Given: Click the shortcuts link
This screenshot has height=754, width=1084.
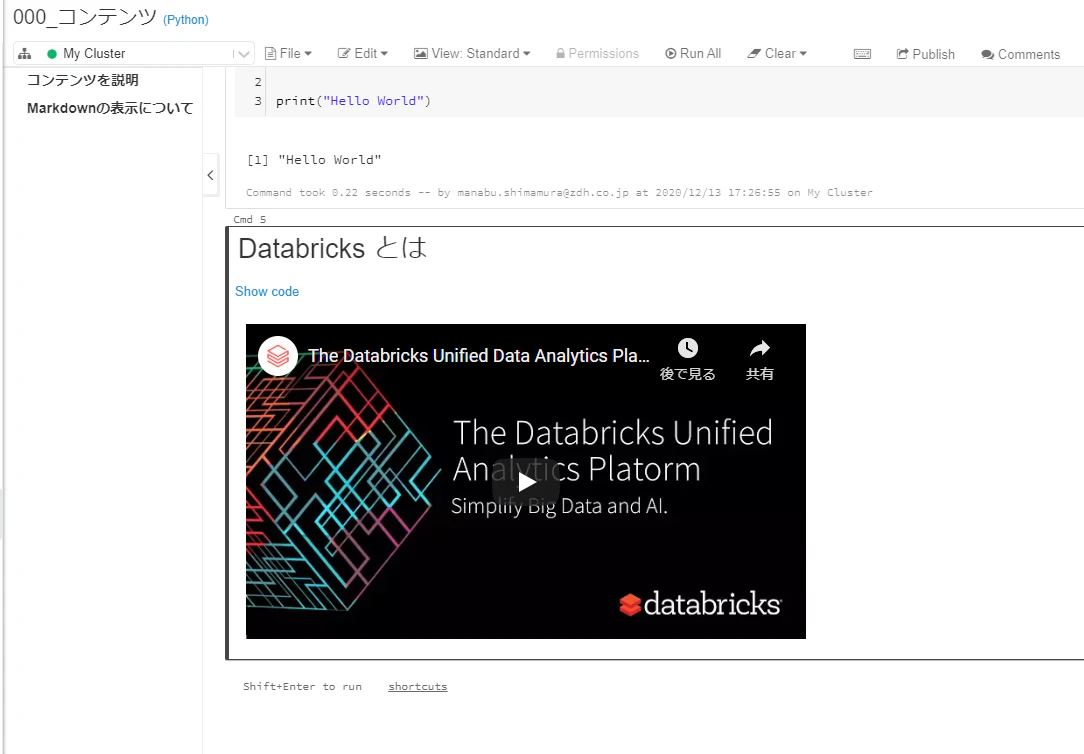Looking at the screenshot, I should [418, 686].
